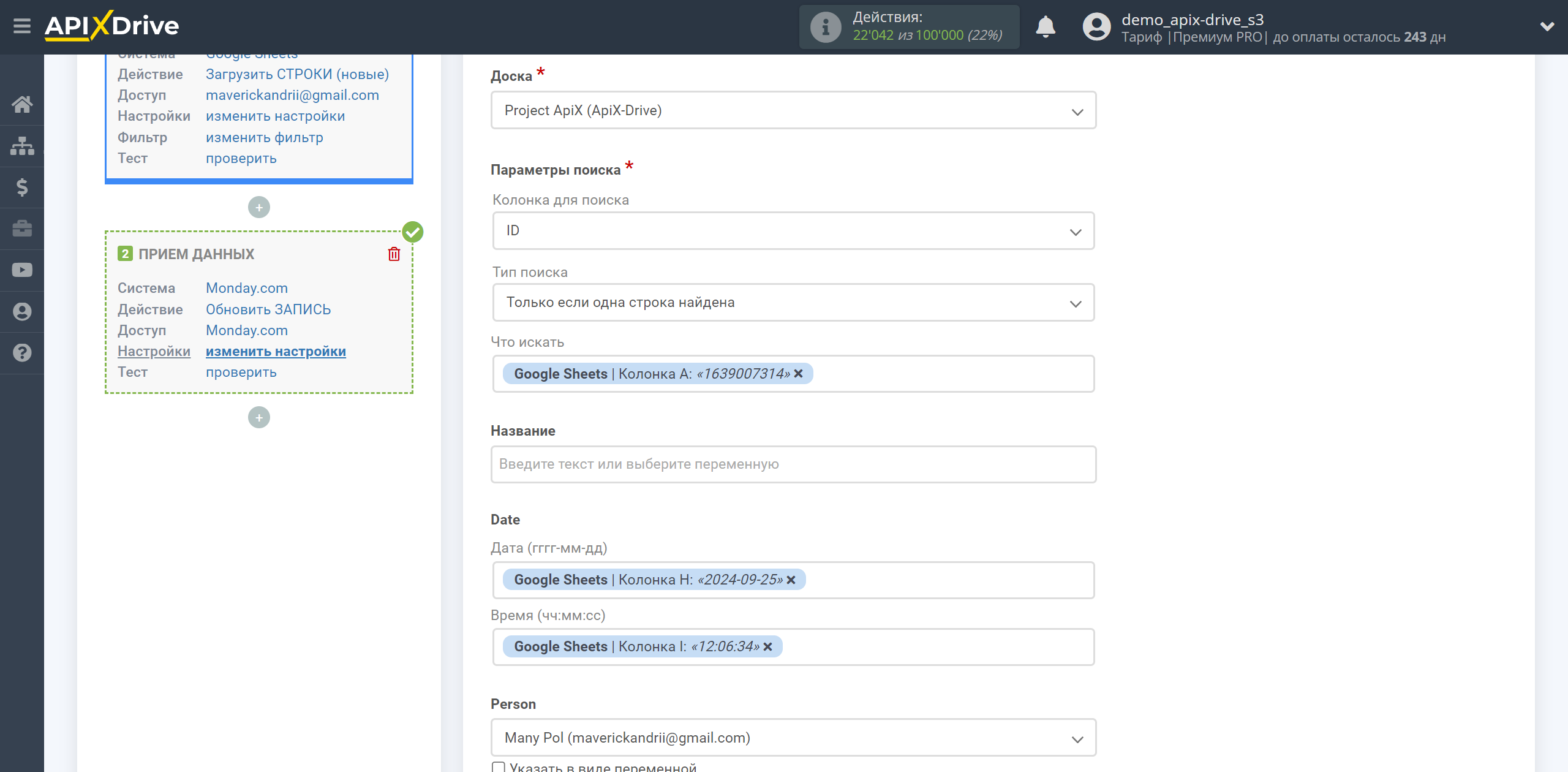Screen dimensions: 1568x772
Task: Open the hamburger menu
Action: tap(22, 26)
